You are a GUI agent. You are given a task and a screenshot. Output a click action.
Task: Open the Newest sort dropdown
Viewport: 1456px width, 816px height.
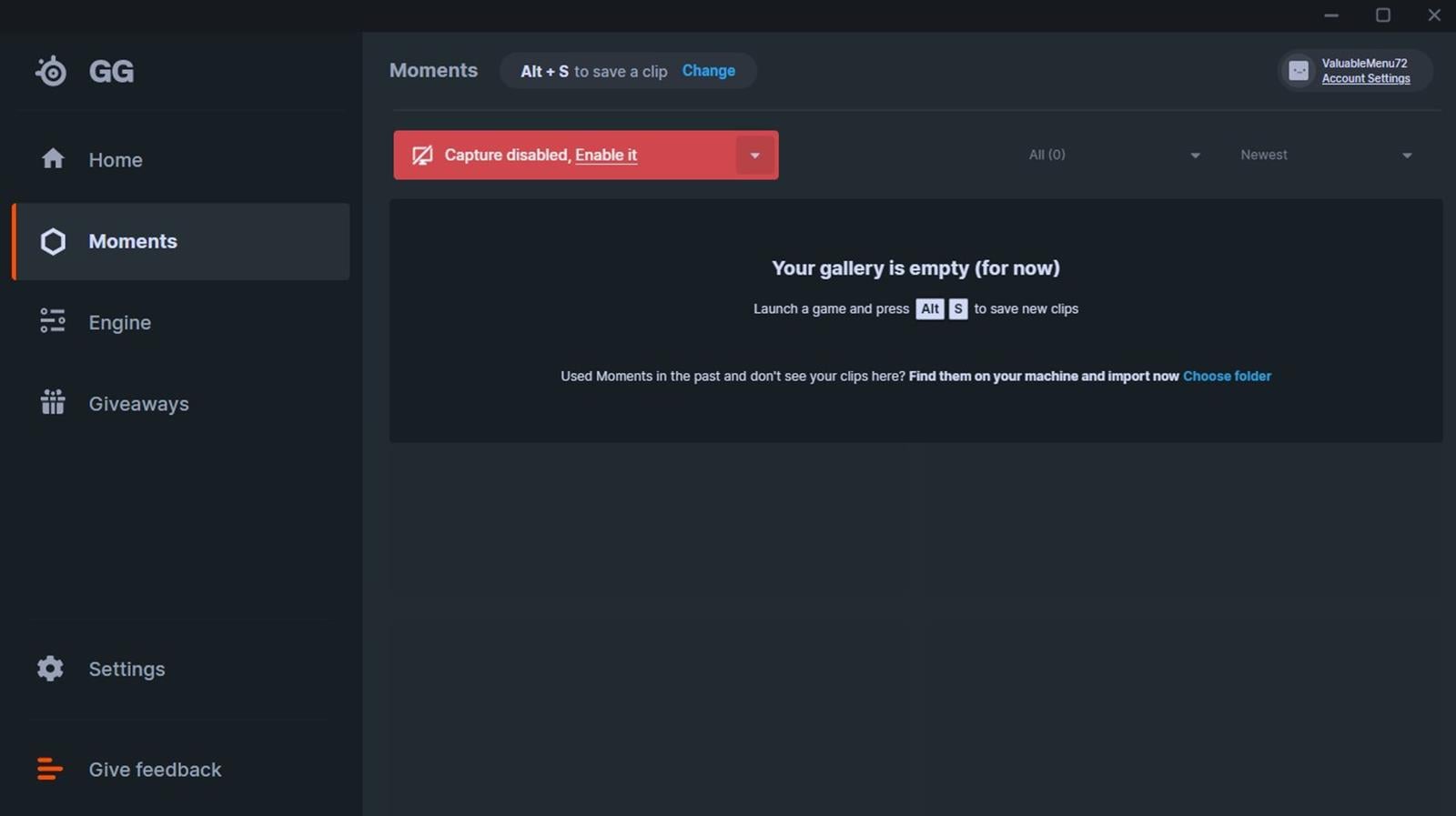tap(1325, 156)
